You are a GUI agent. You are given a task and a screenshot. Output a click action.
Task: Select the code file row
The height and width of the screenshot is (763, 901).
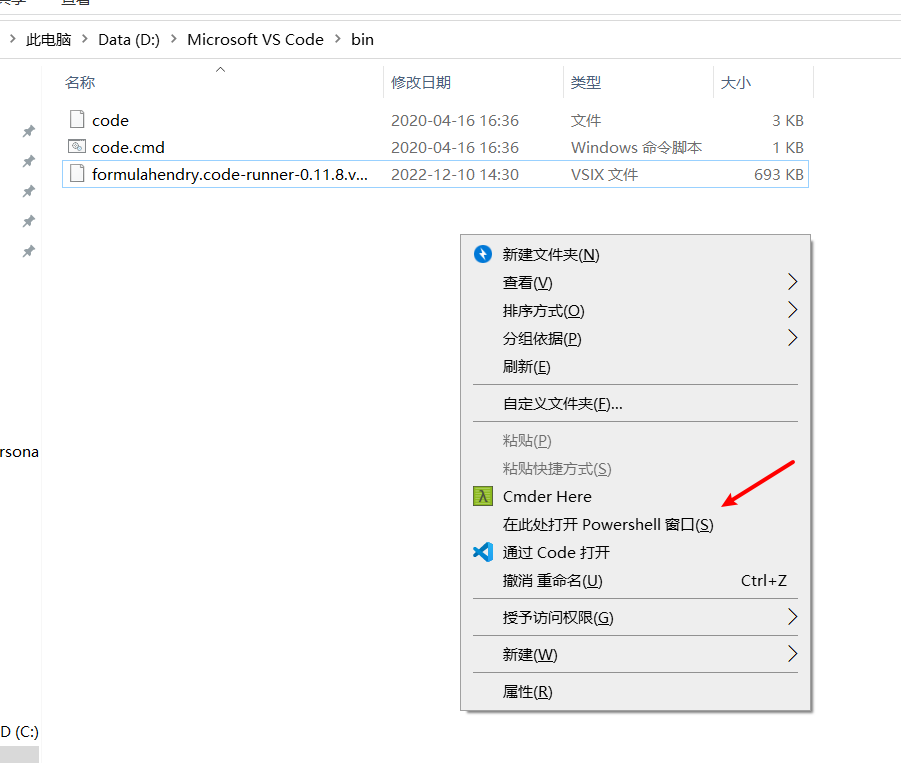pyautogui.click(x=112, y=120)
